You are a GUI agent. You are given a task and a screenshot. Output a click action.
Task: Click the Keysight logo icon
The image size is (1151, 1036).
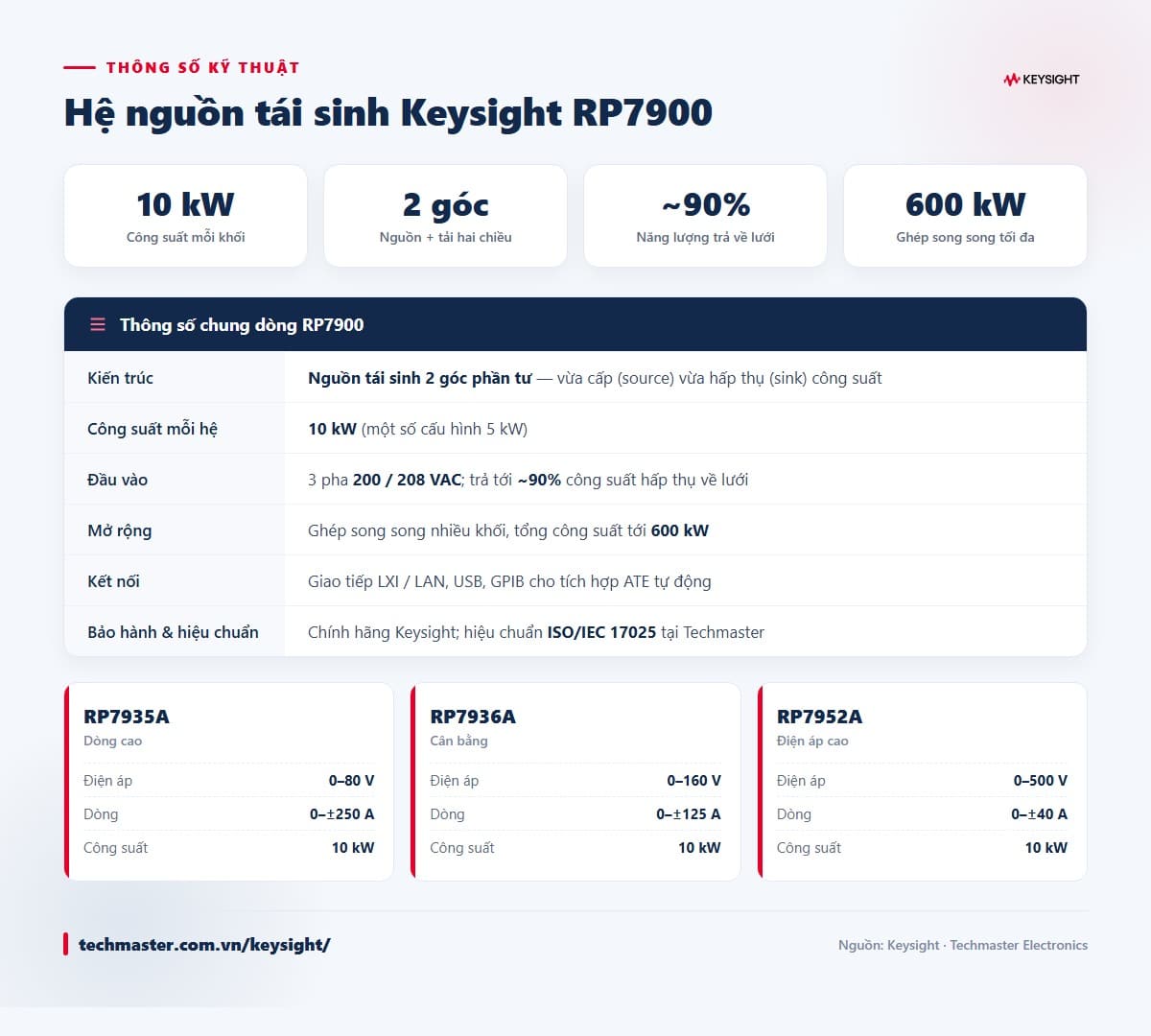coord(1011,80)
